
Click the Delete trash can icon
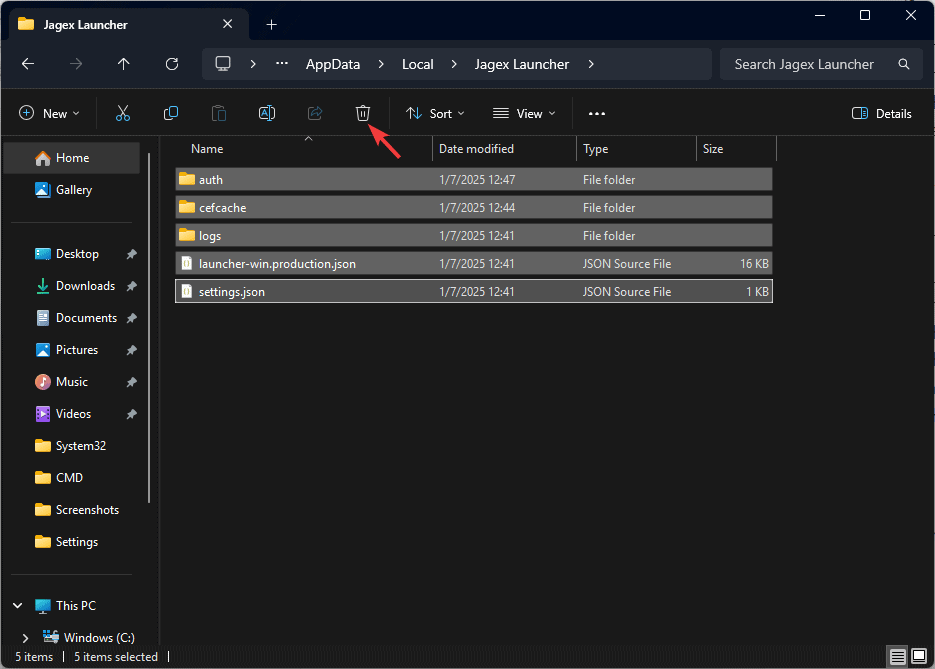[363, 113]
